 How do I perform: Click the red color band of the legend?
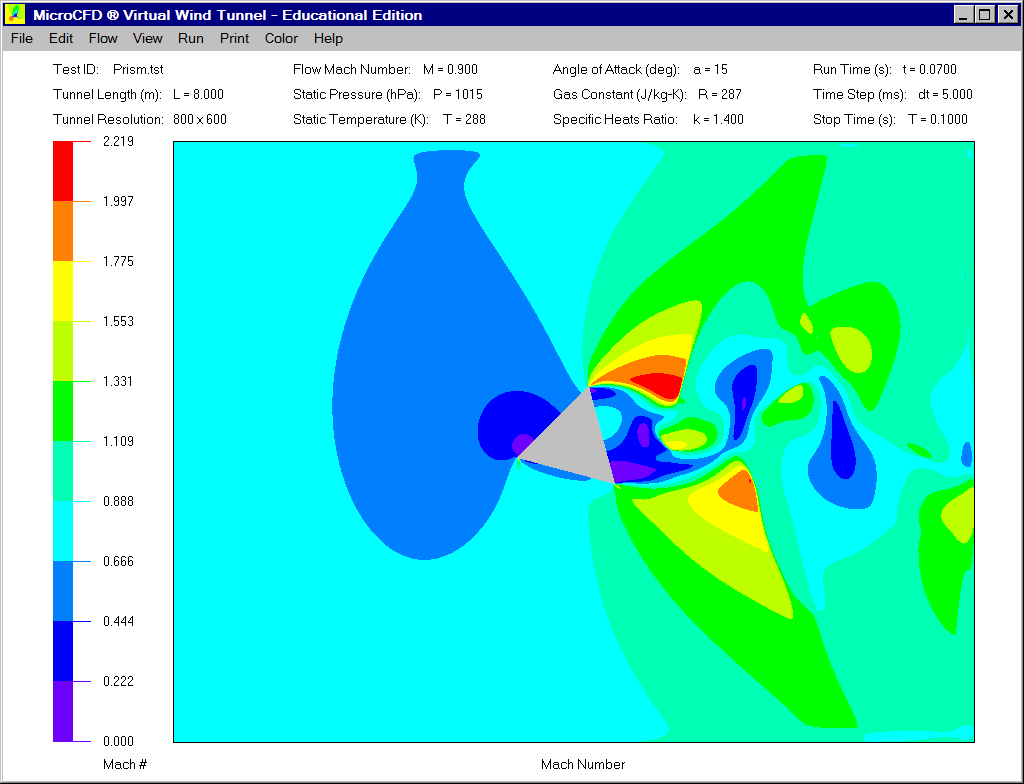click(63, 171)
